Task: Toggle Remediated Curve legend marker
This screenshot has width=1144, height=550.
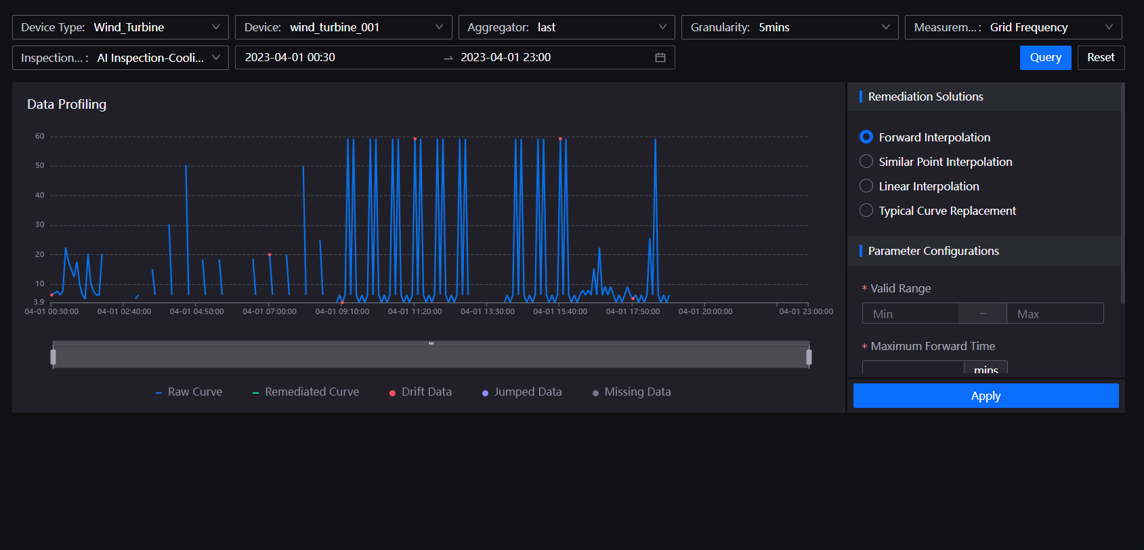Action: pos(256,393)
